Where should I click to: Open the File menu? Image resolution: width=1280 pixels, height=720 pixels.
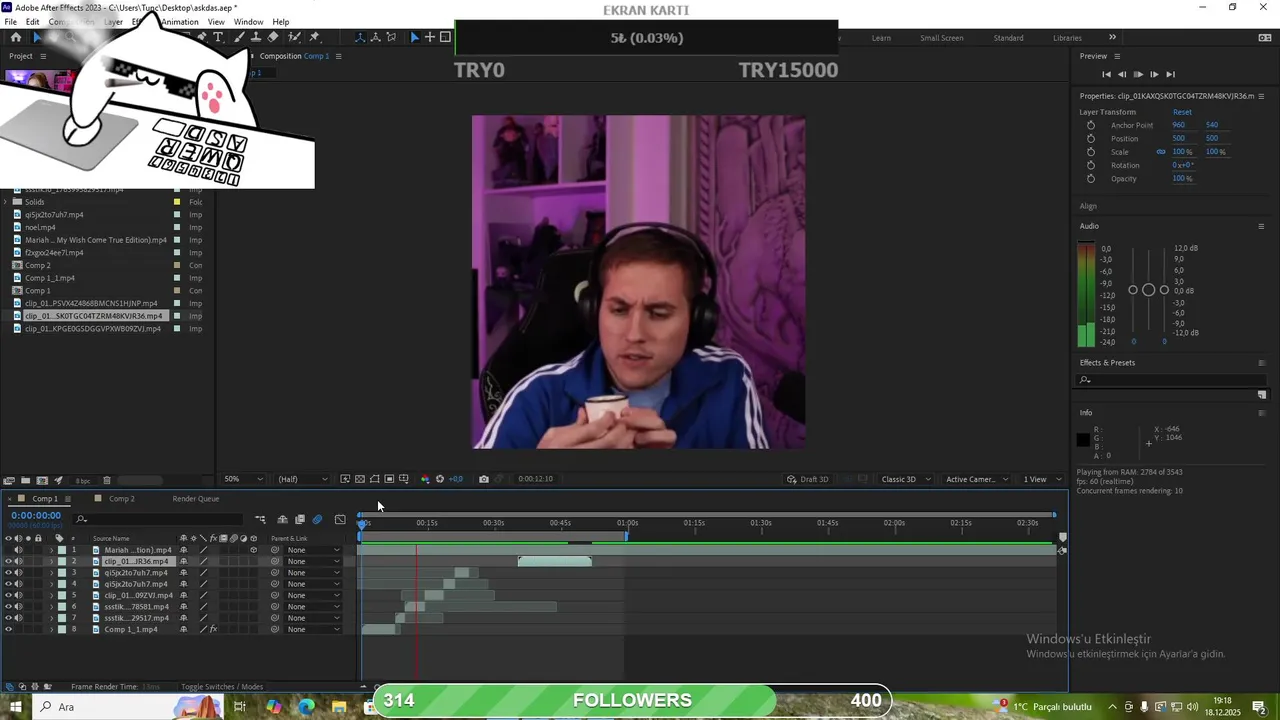pyautogui.click(x=10, y=22)
